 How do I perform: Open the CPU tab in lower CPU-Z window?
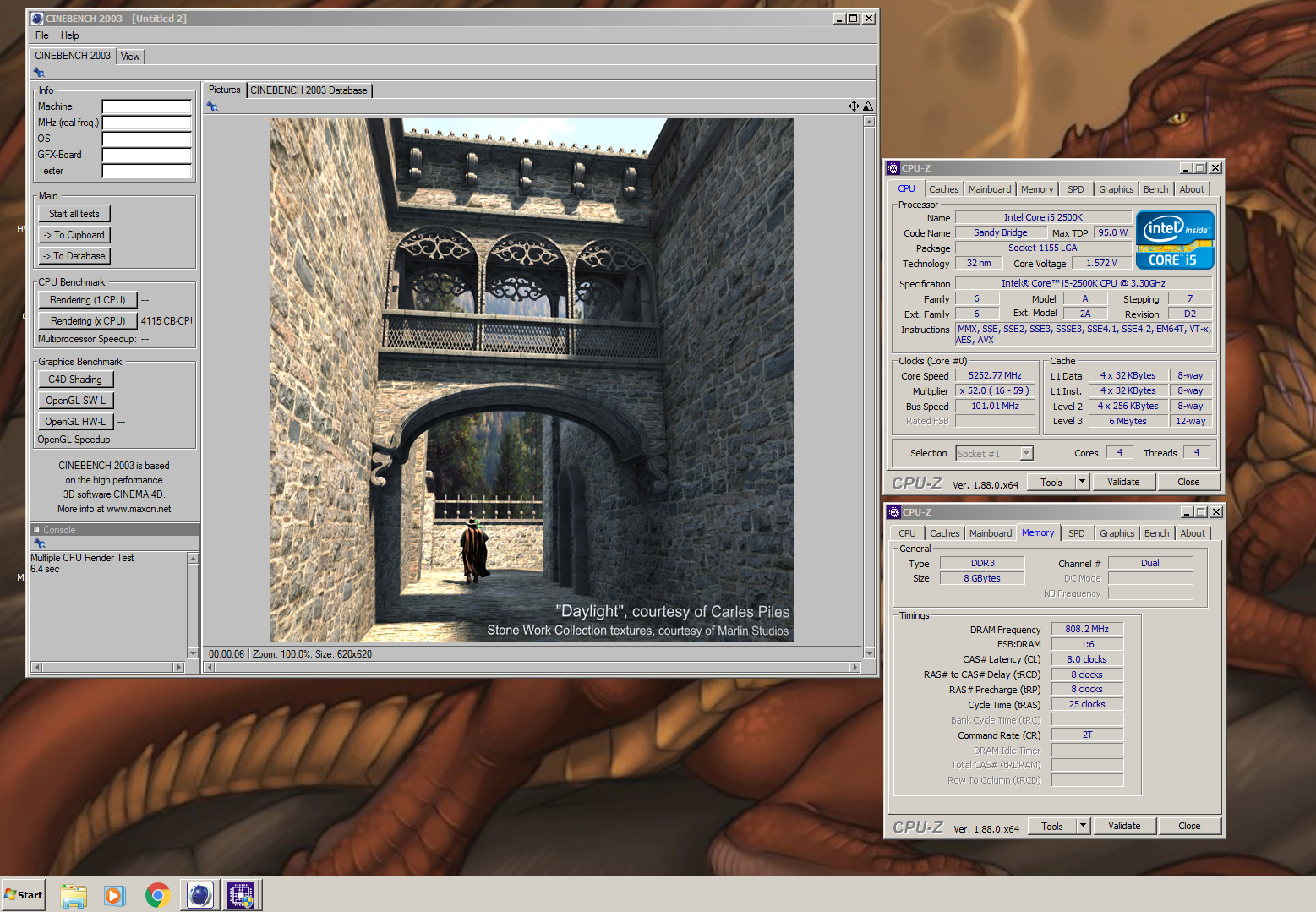[x=908, y=533]
